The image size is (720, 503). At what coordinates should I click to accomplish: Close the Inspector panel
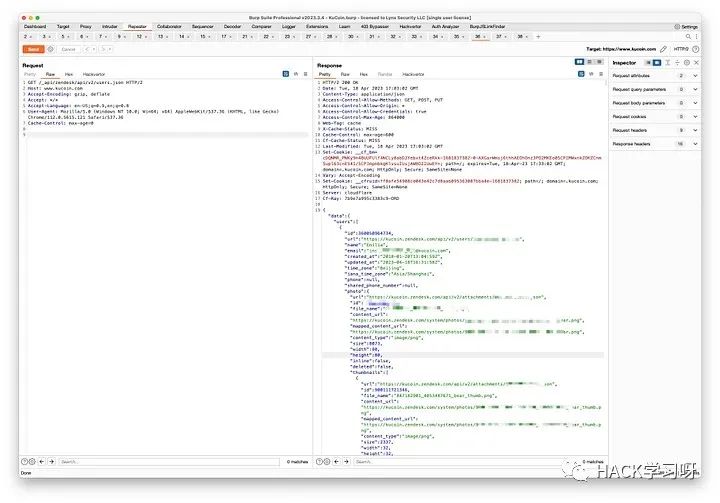coord(697,62)
